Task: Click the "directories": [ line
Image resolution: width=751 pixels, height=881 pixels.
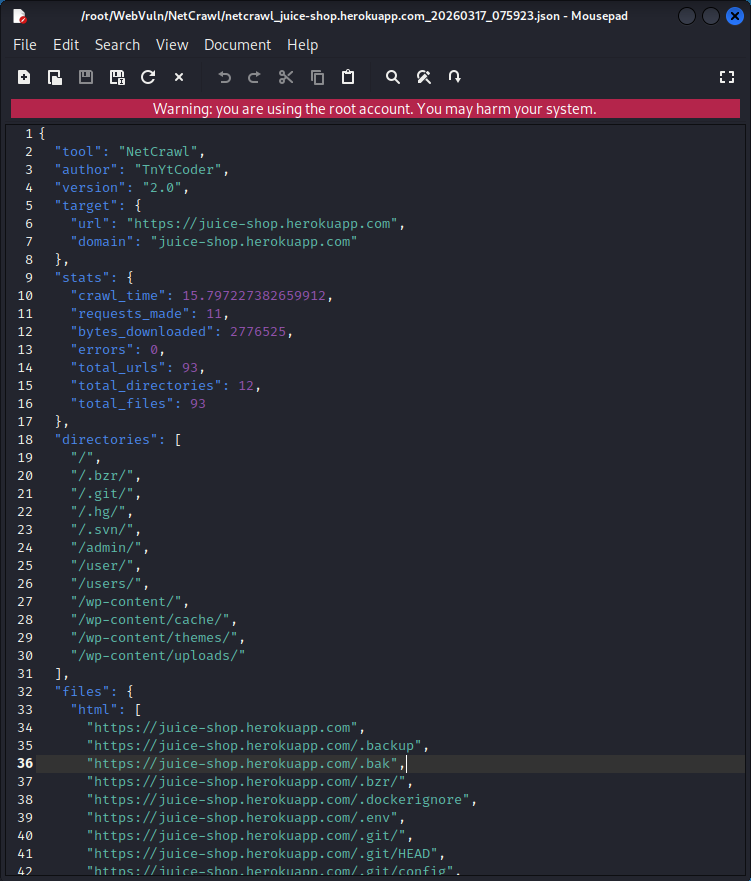Action: 117,439
